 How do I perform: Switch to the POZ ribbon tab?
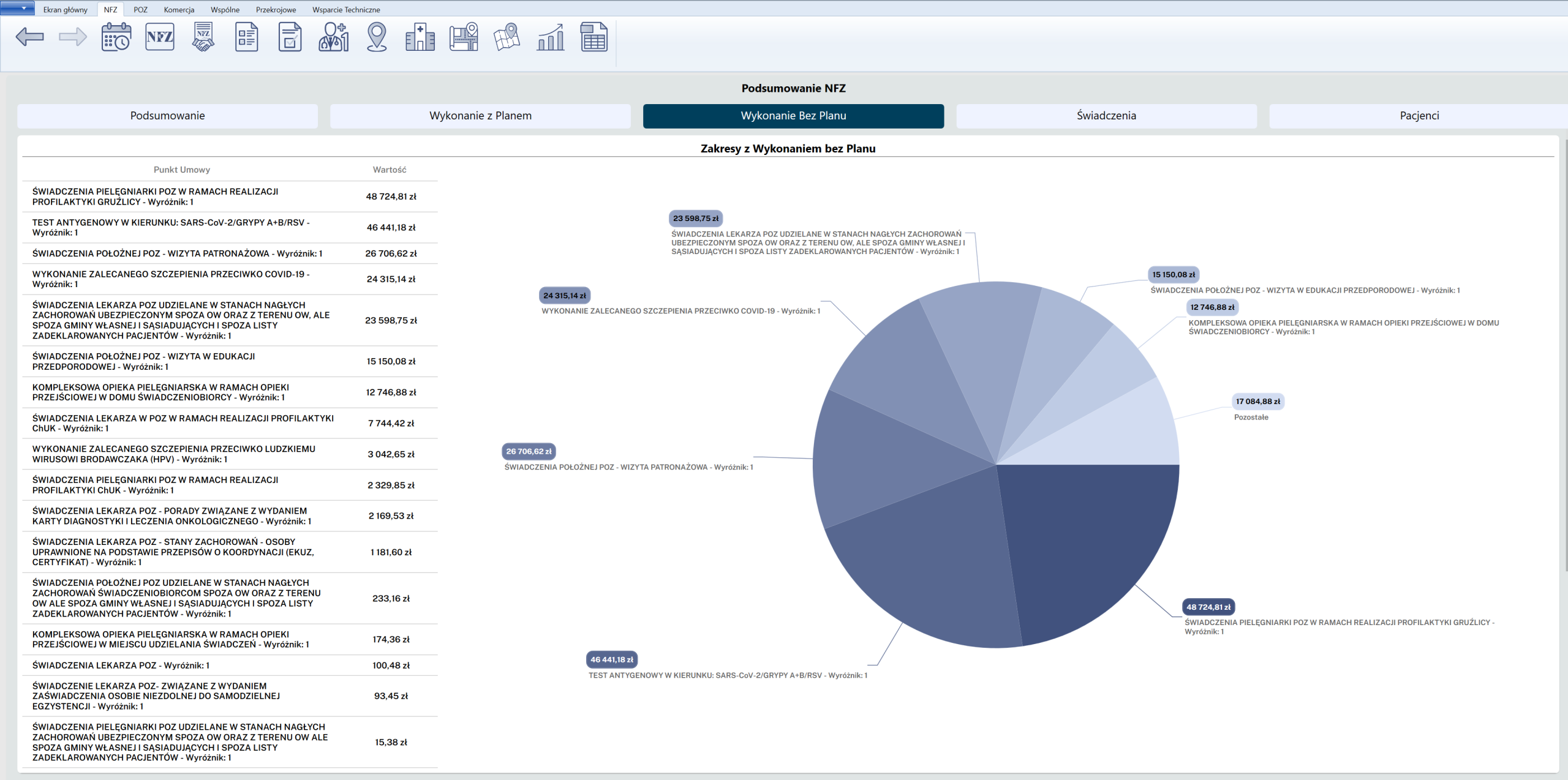[x=141, y=10]
